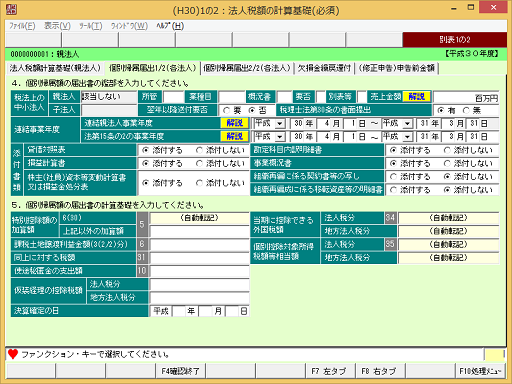Select the 個別帰属届出1/2(各法人) tab

tap(152, 68)
